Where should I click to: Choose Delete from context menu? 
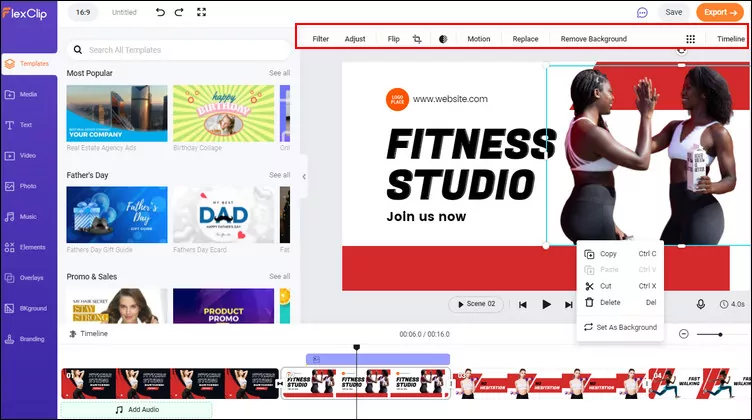click(x=620, y=303)
